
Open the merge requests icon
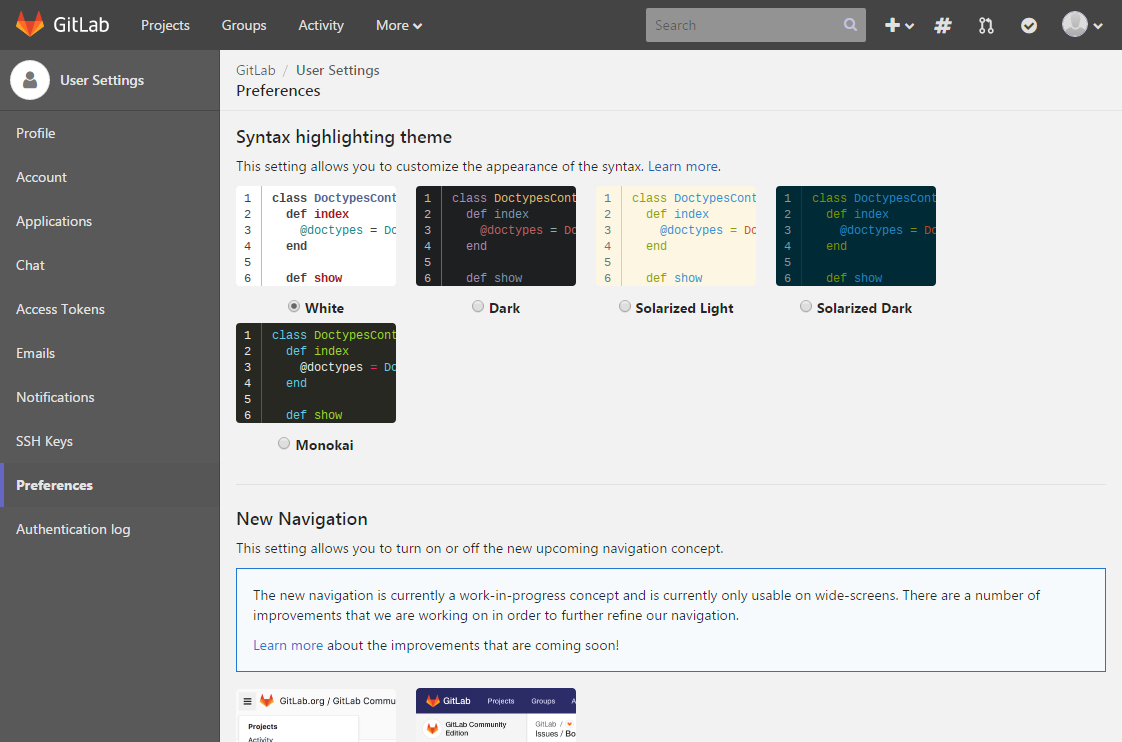point(986,26)
